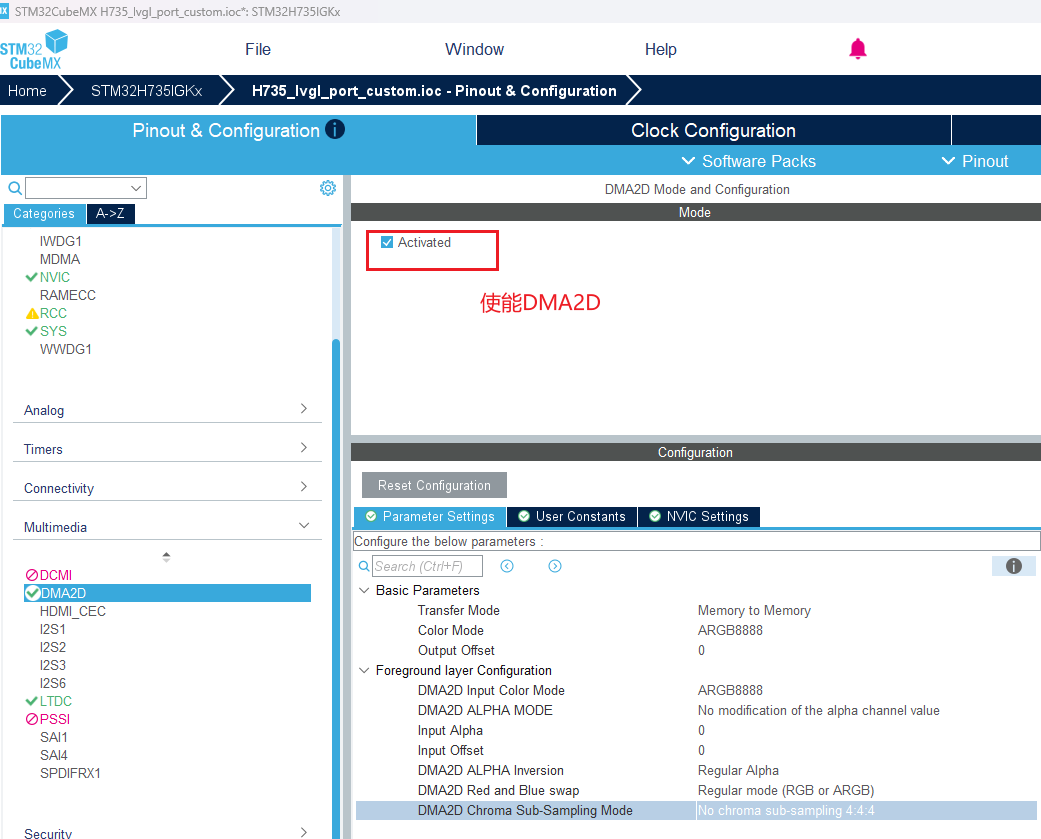The image size is (1041, 839).
Task: Switch to Clock Configuration tab
Action: click(x=714, y=130)
